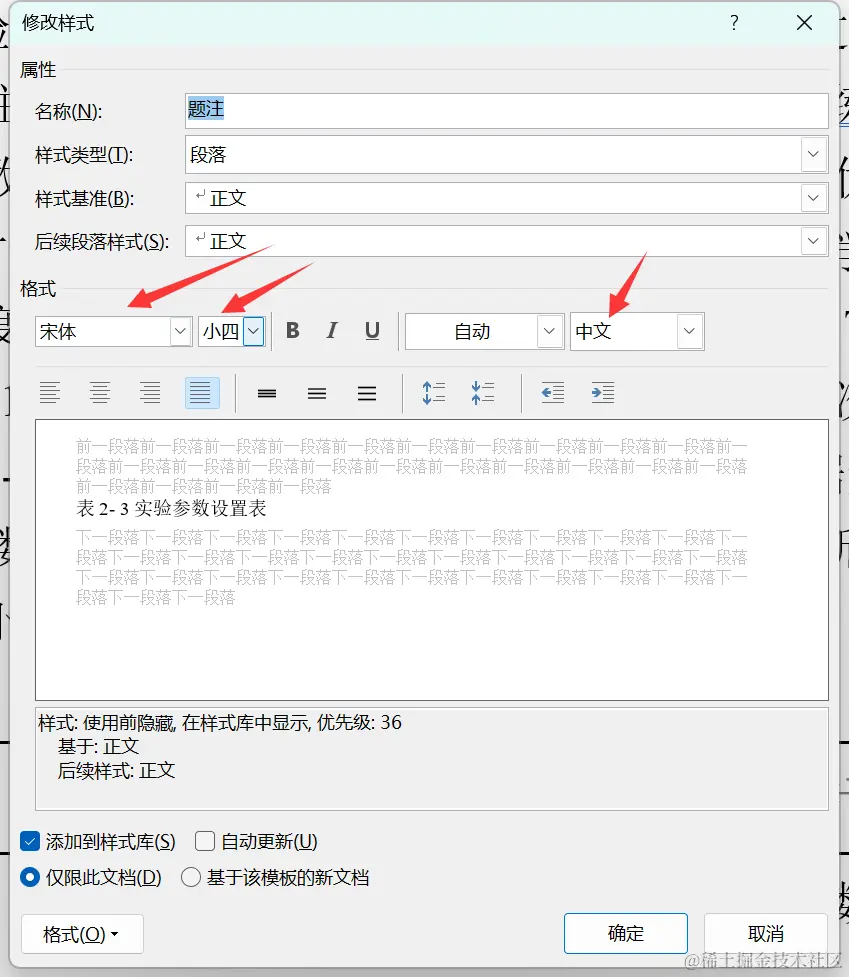
Task: Increase line spacing with the spacing icon
Action: (x=433, y=392)
